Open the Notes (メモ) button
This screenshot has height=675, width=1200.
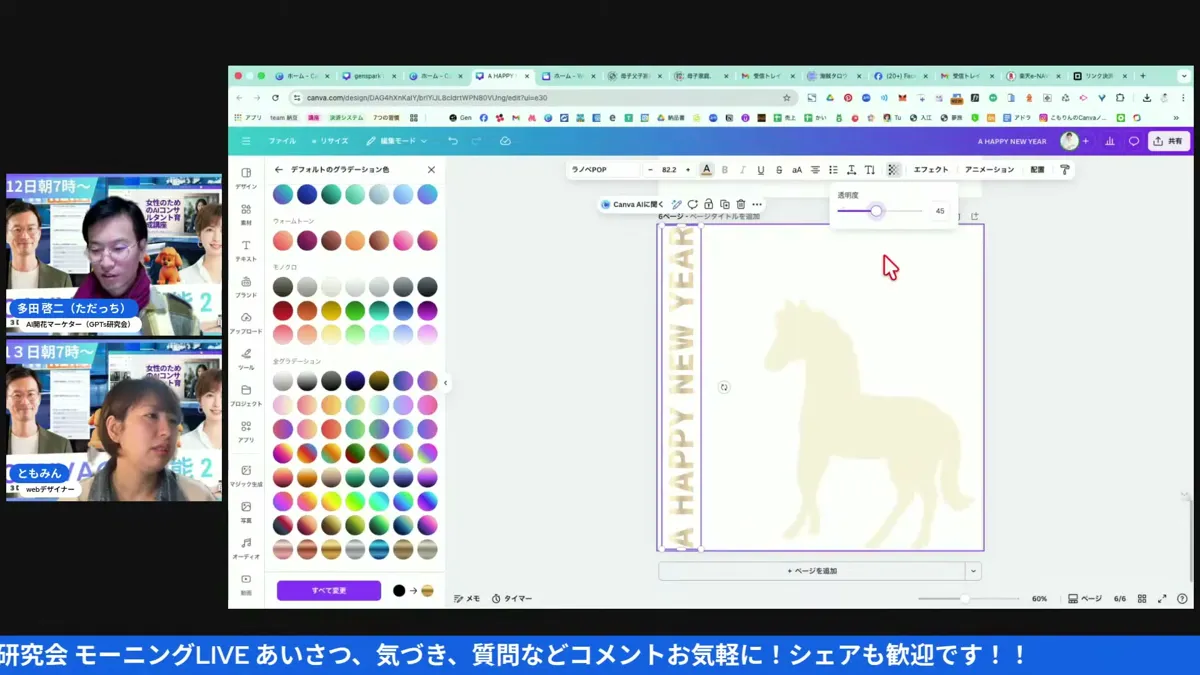pyautogui.click(x=467, y=598)
